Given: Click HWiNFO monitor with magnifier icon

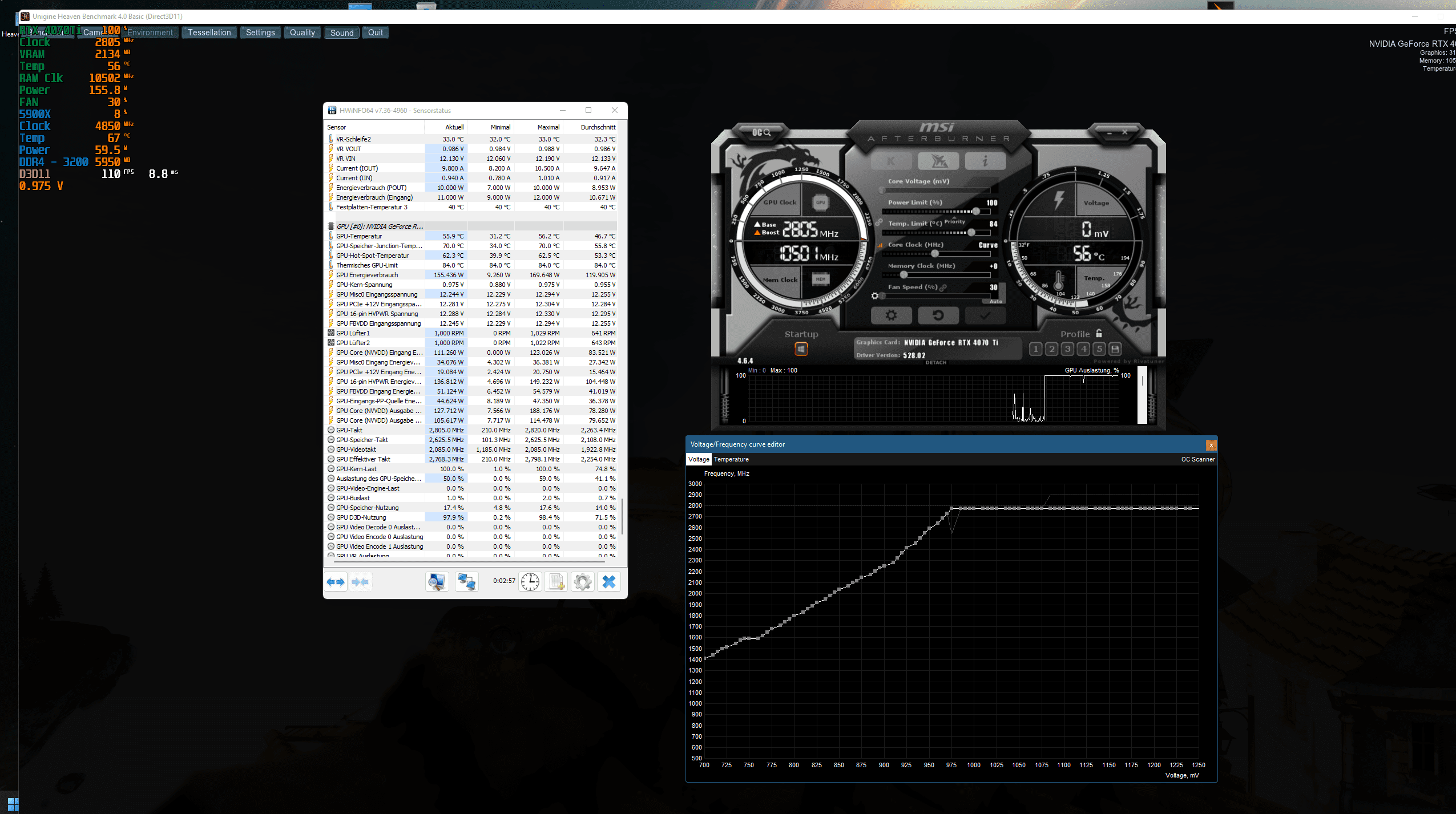Looking at the screenshot, I should (x=437, y=582).
